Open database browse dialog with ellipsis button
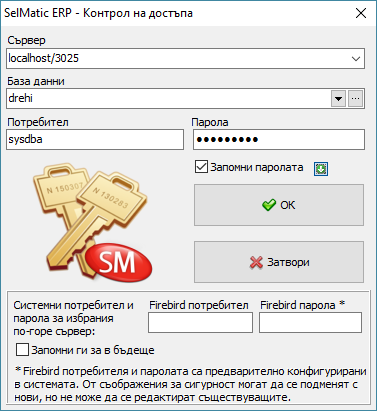 coord(356,99)
